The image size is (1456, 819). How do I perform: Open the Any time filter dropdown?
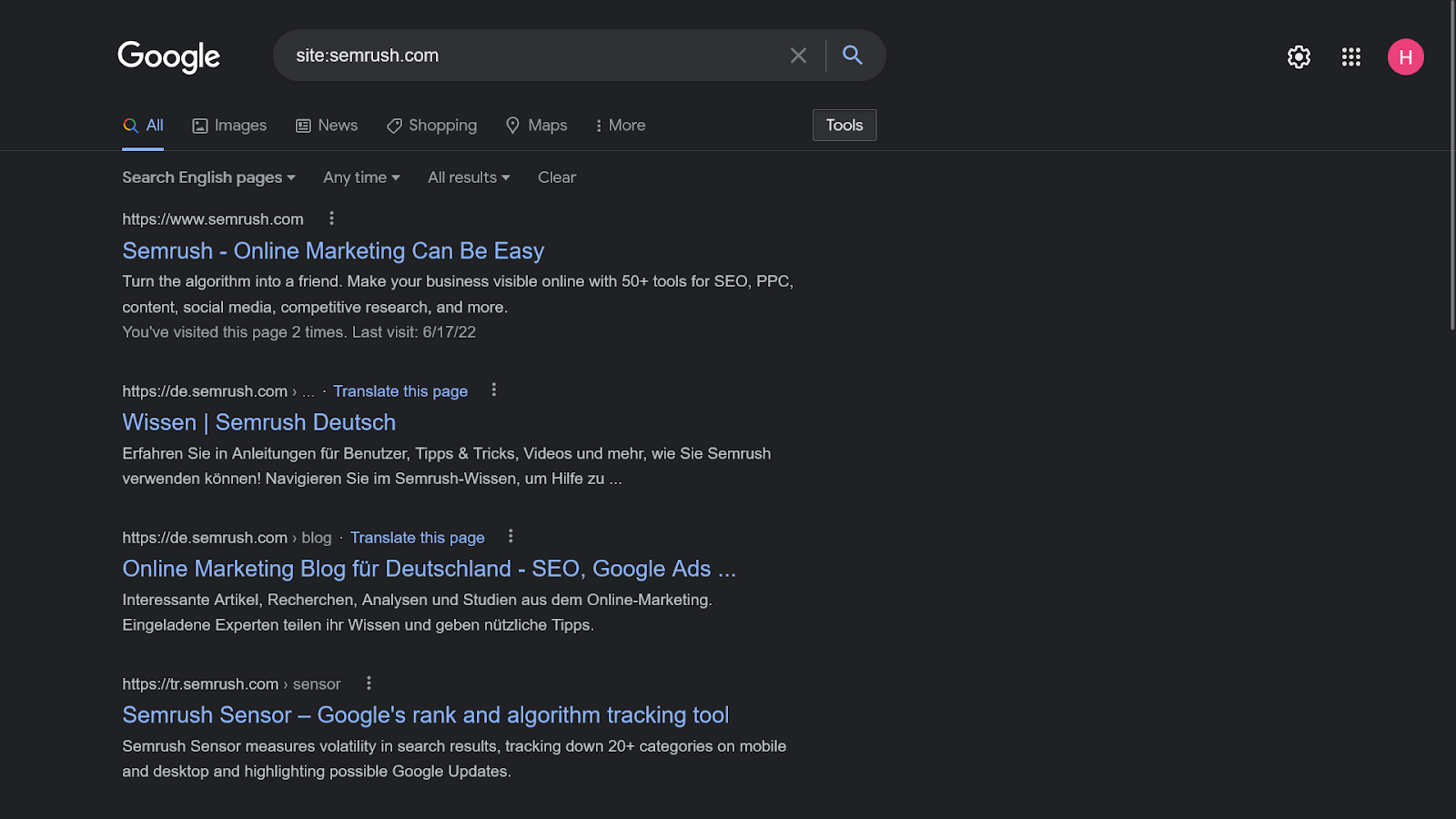361,177
